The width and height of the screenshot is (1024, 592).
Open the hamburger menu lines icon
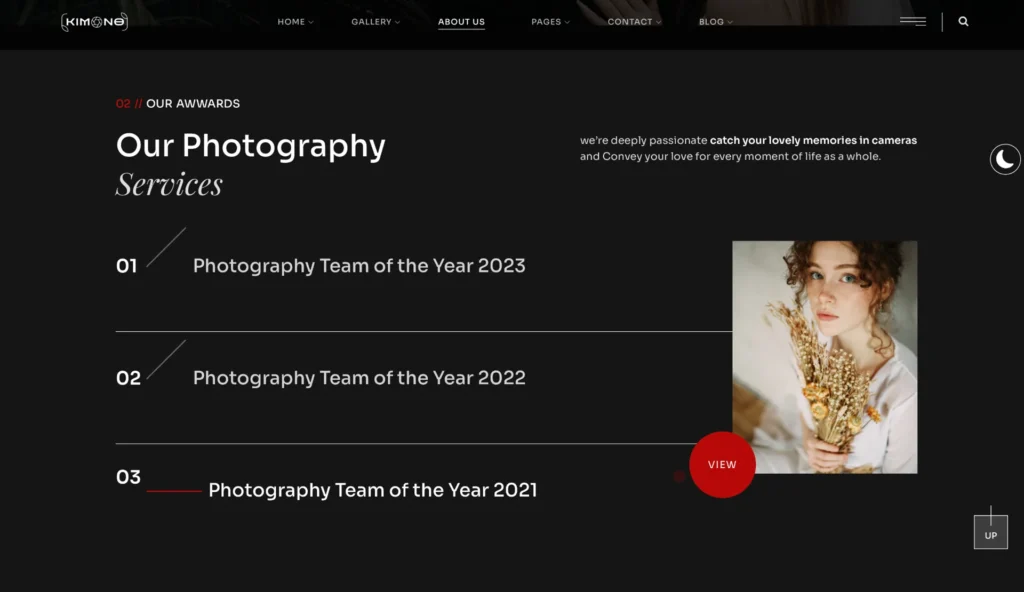912,21
